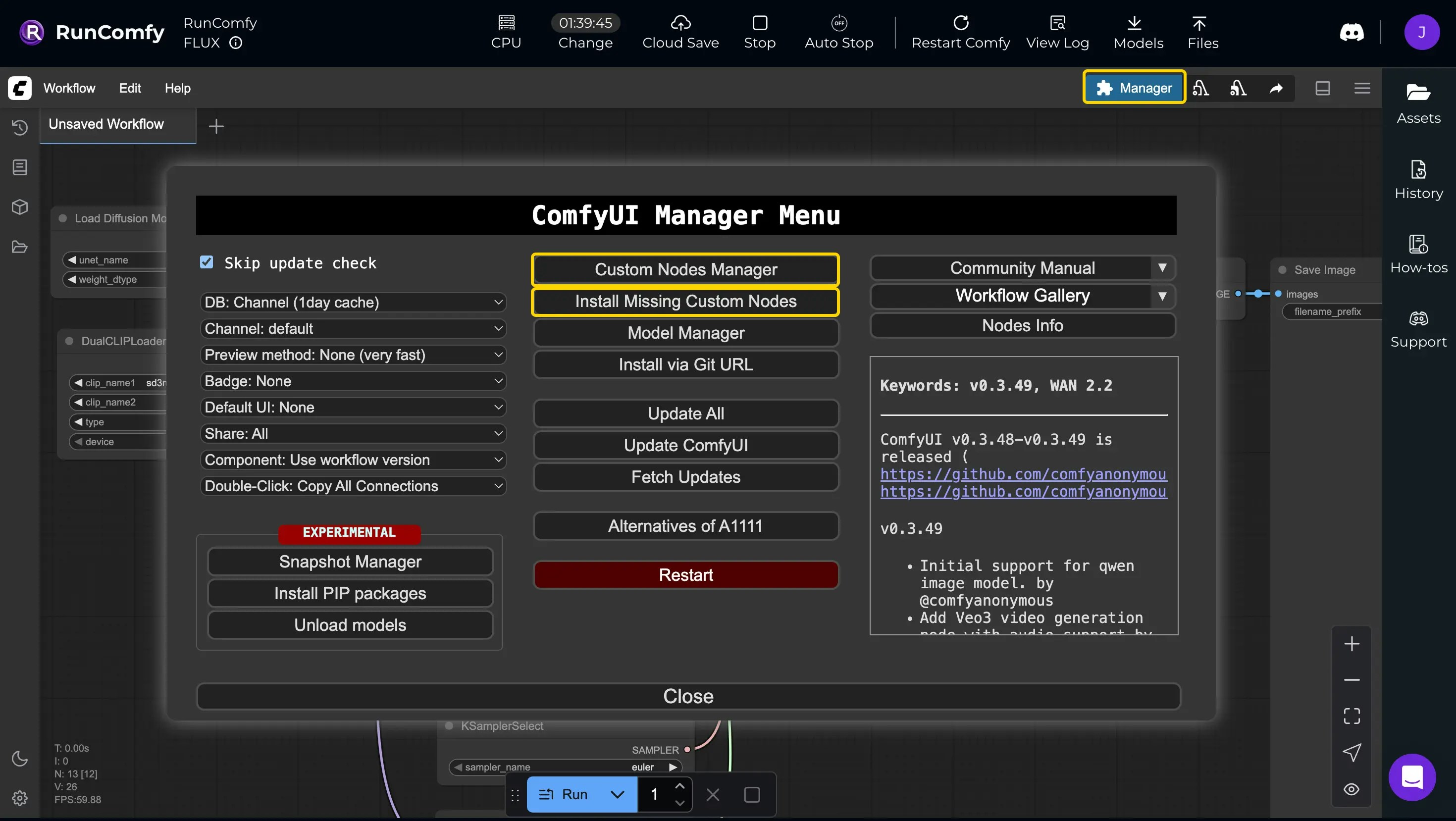Viewport: 1456px width, 821px height.
Task: Open settings gear icon
Action: pyautogui.click(x=20, y=798)
